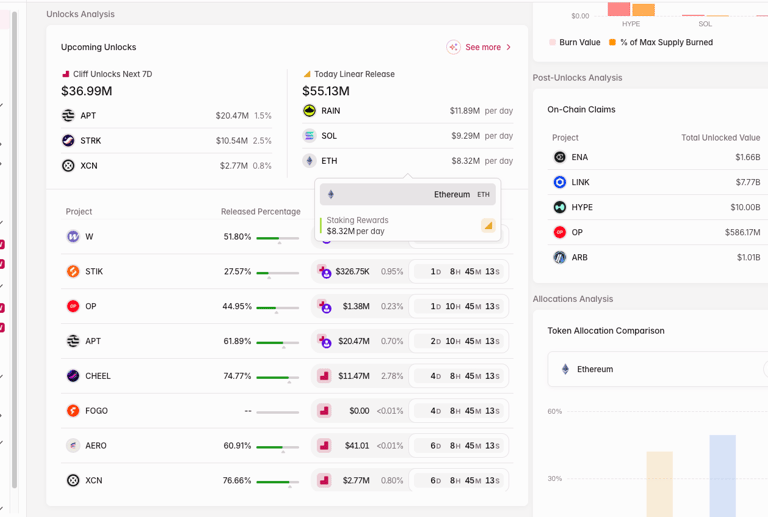Click the $1.66B ENA unlocked value
Image resolution: width=768 pixels, height=517 pixels.
click(747, 157)
